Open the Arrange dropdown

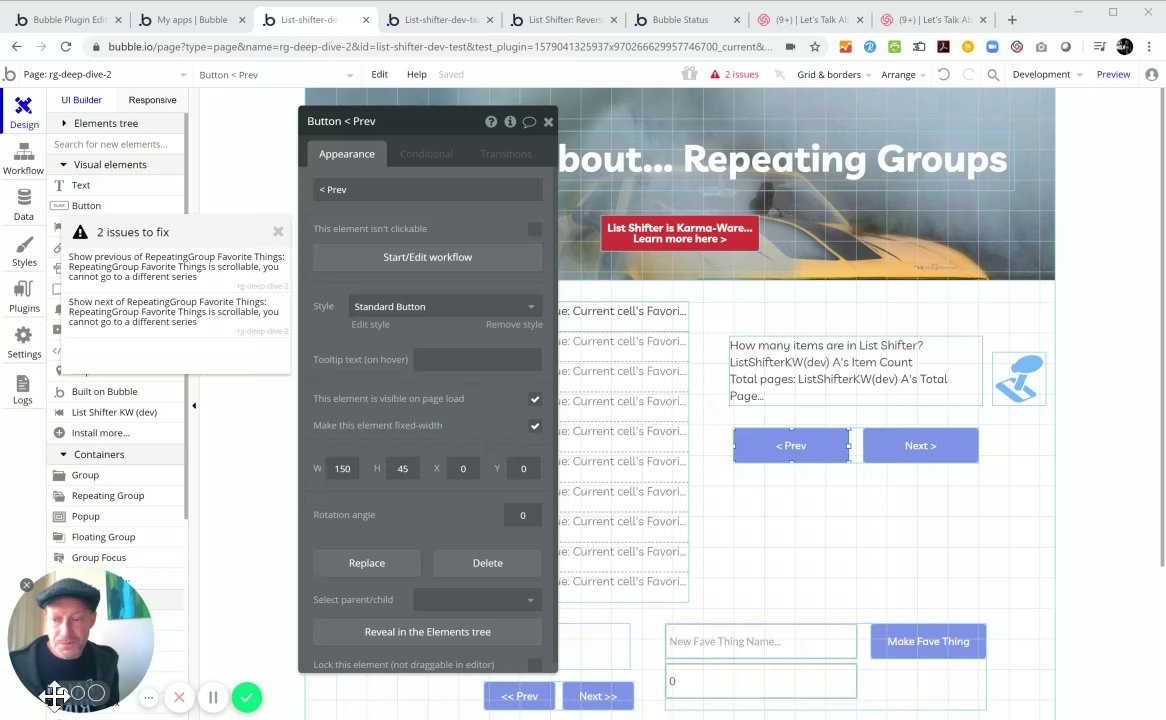(x=903, y=74)
